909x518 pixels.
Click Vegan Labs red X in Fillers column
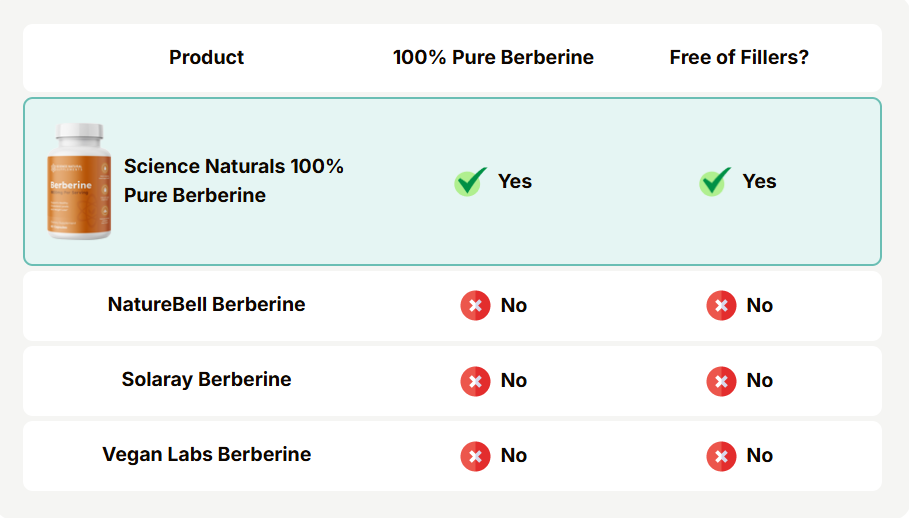click(721, 455)
